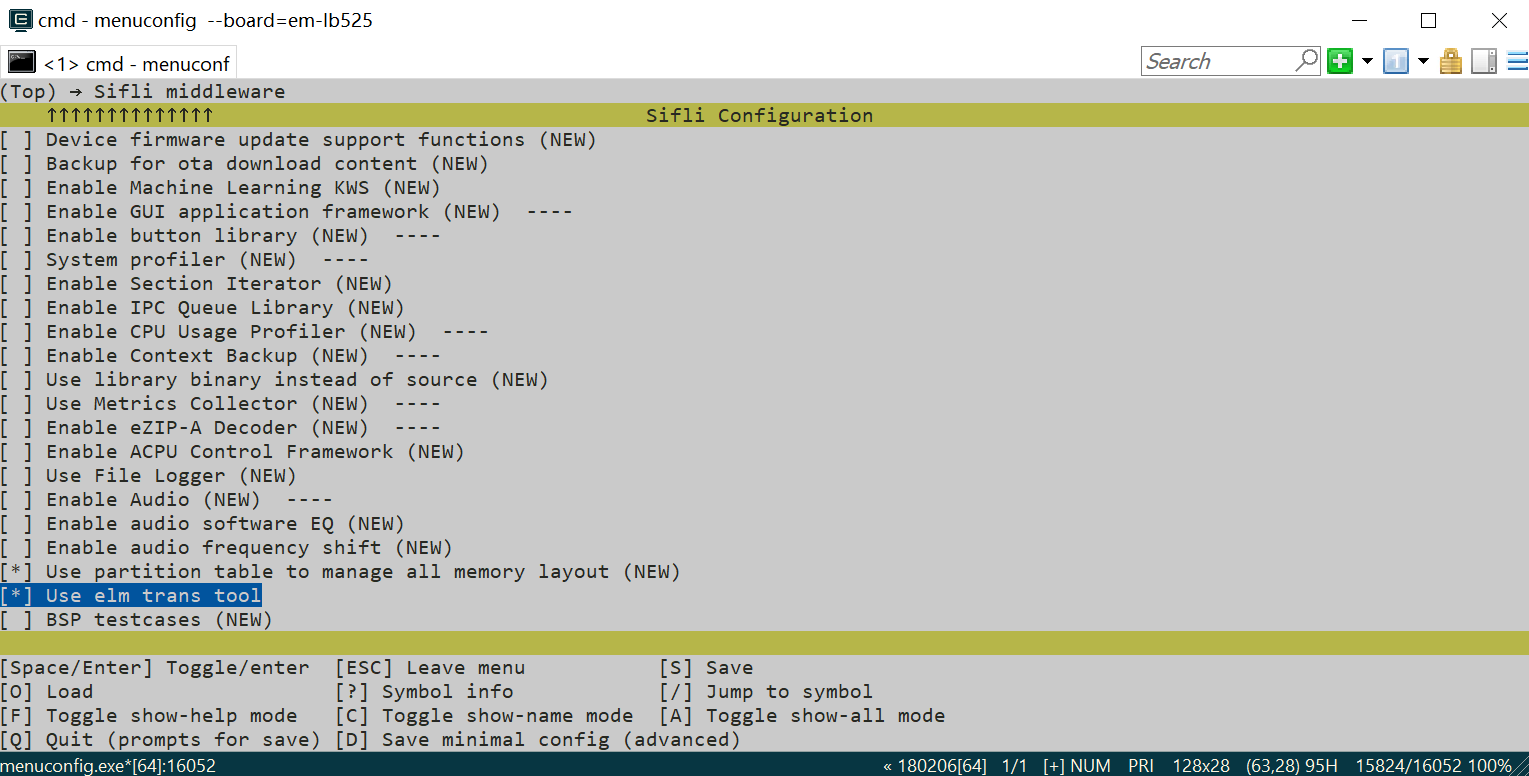1529x776 pixels.
Task: Toggle the scrollbar panel icon in toolbar
Action: [x=1484, y=61]
